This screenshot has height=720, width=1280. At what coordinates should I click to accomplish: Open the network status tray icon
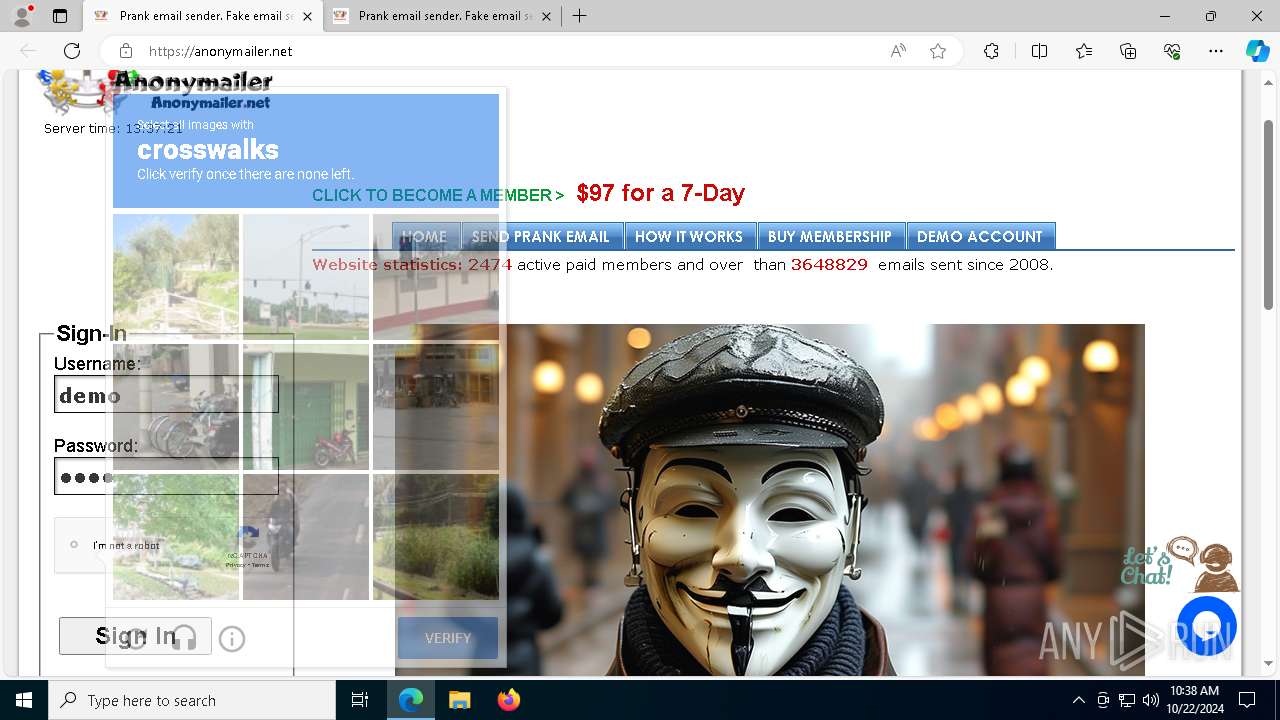click(x=1127, y=700)
